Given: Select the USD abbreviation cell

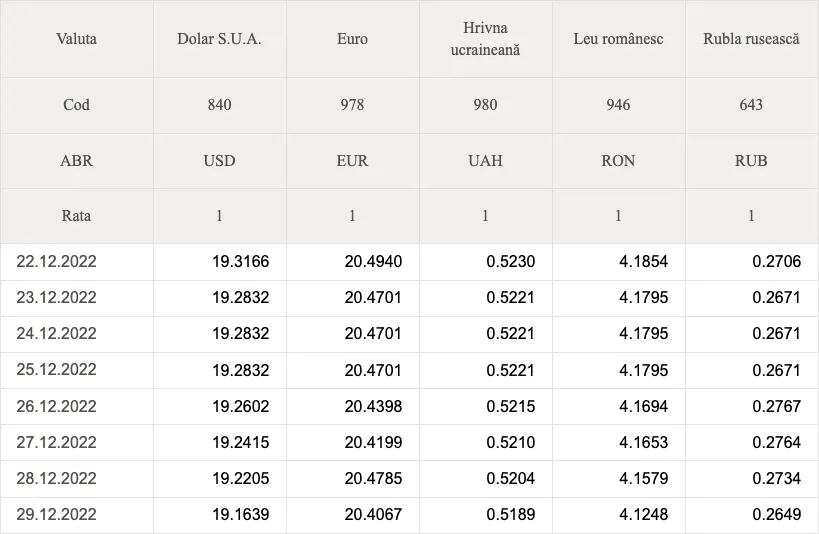Looking at the screenshot, I should coord(219,160).
